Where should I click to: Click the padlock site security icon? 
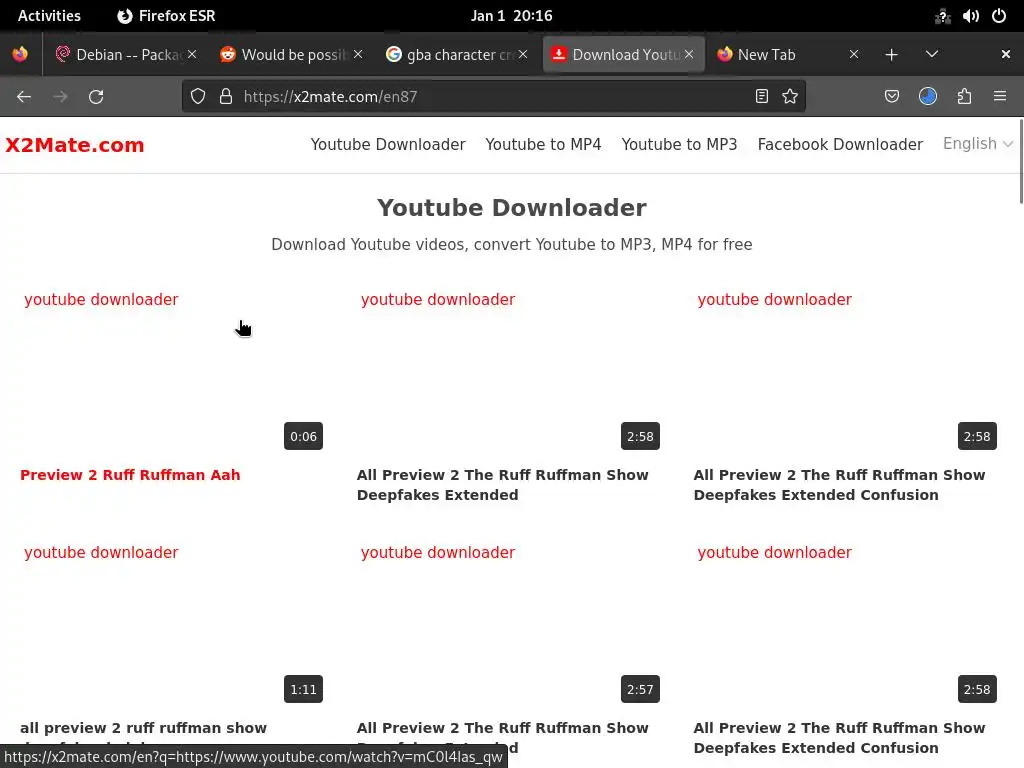[x=226, y=97]
